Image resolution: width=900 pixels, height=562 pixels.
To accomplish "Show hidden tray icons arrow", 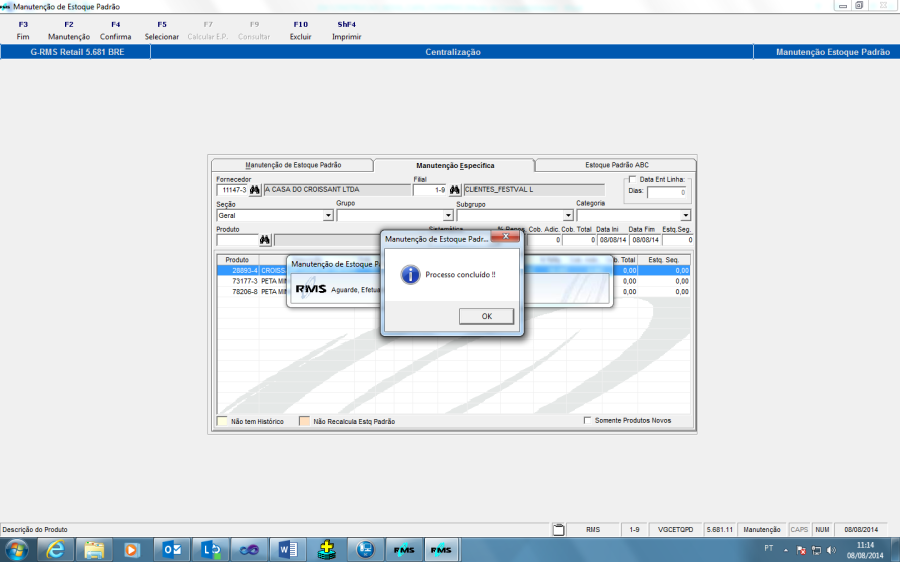I will 786,550.
